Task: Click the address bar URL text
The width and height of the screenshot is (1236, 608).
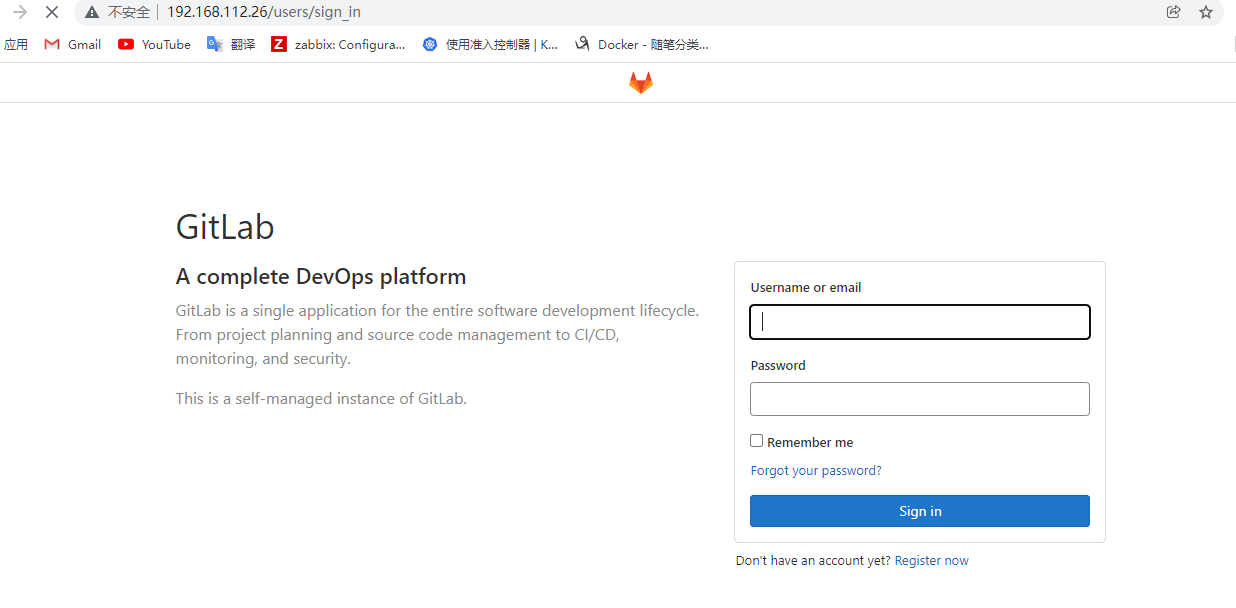Action: (264, 12)
